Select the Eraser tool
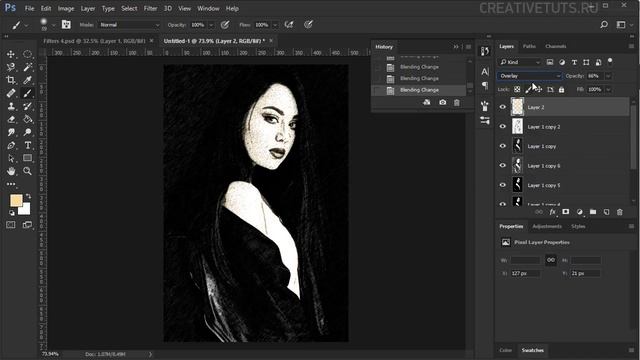 (x=11, y=119)
